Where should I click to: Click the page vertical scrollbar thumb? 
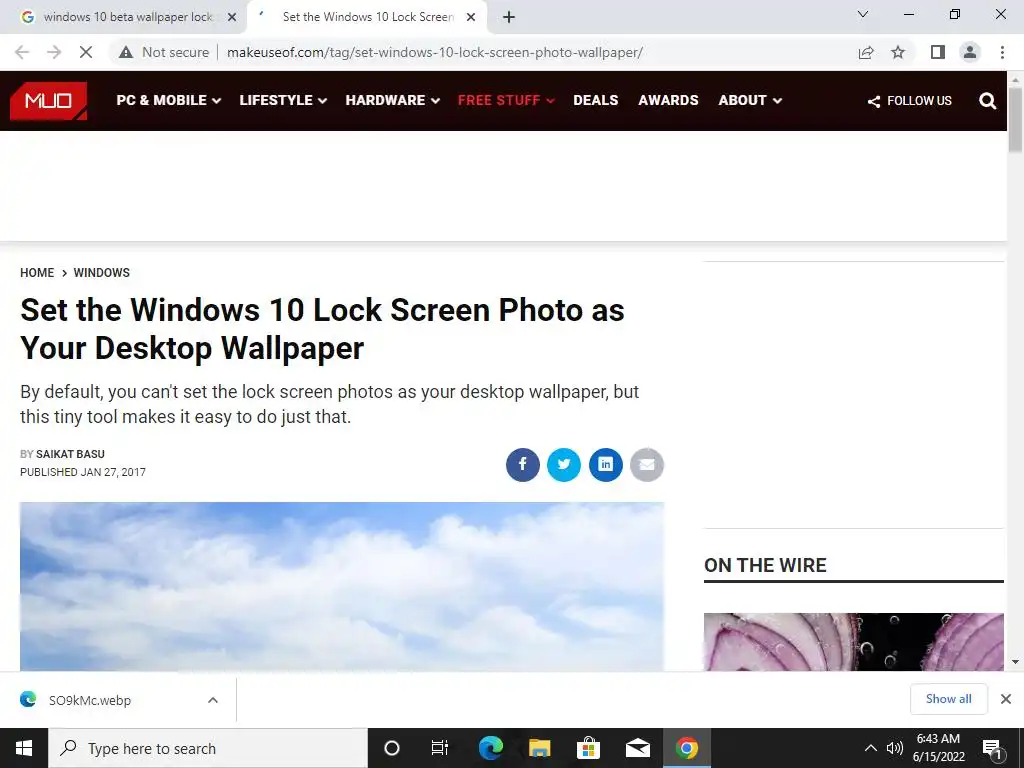coord(1015,120)
